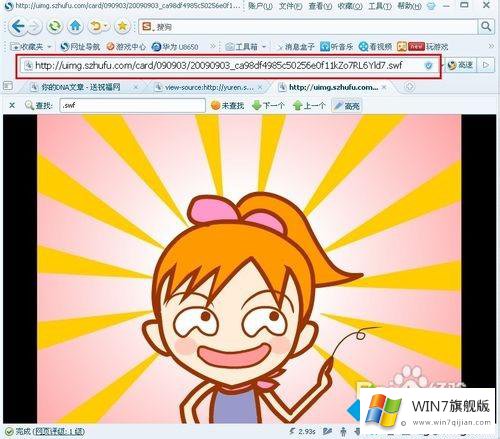The height and width of the screenshot is (439, 500).
Task: Click the forward navigation arrow
Action: [x=34, y=27]
